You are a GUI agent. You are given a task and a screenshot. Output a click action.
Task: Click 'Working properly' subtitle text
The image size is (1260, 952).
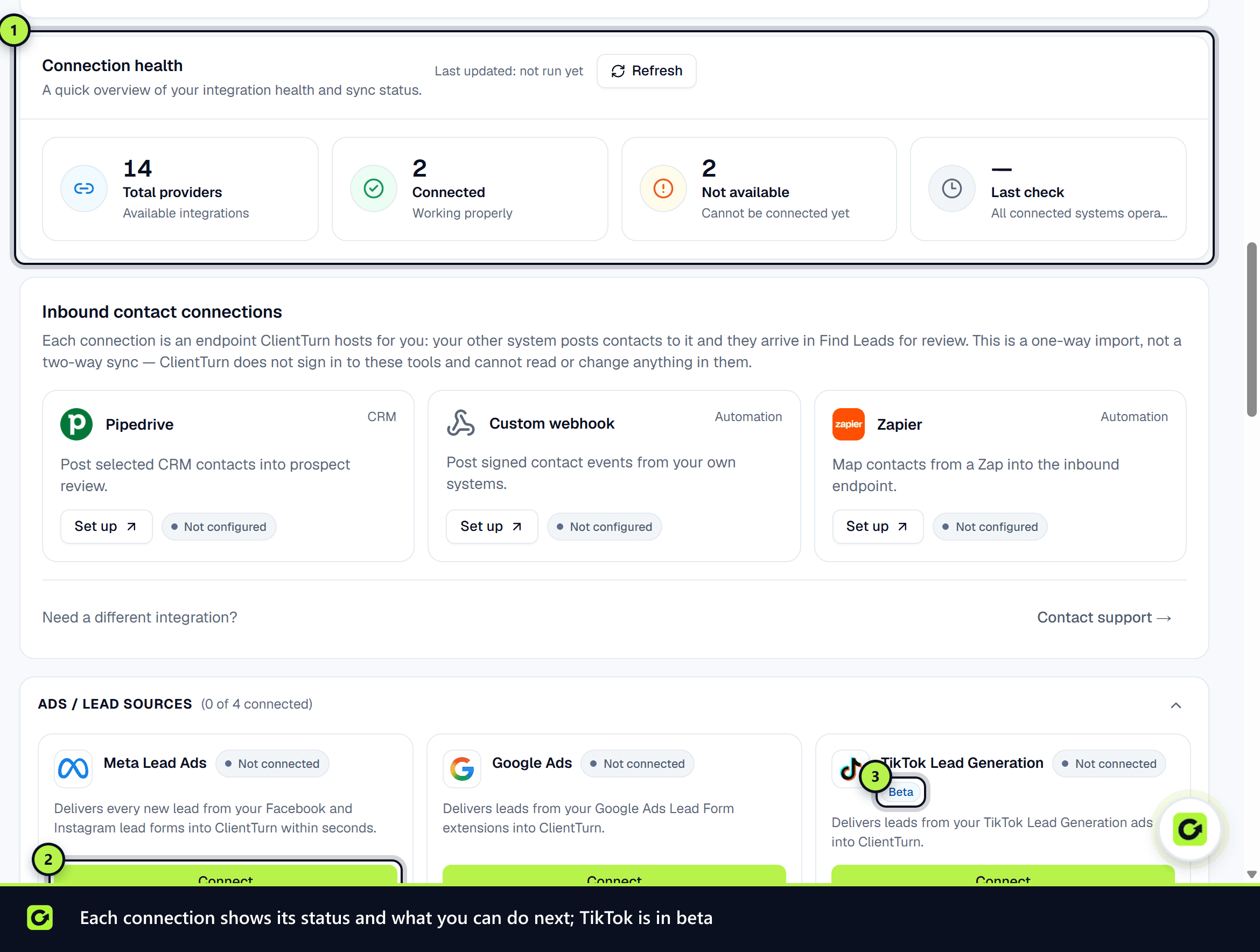[x=463, y=213]
